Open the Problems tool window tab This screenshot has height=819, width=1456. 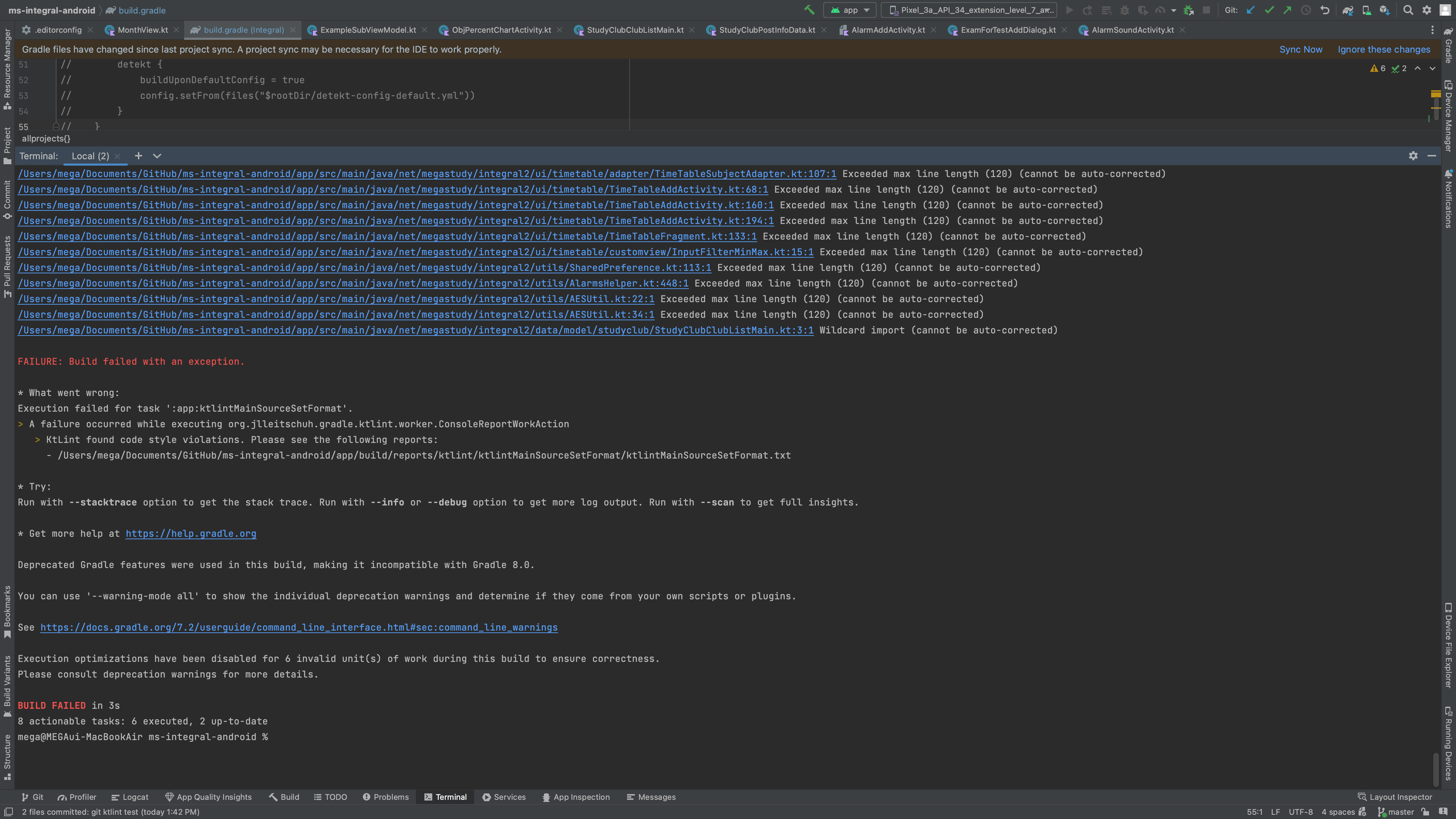pyautogui.click(x=385, y=797)
